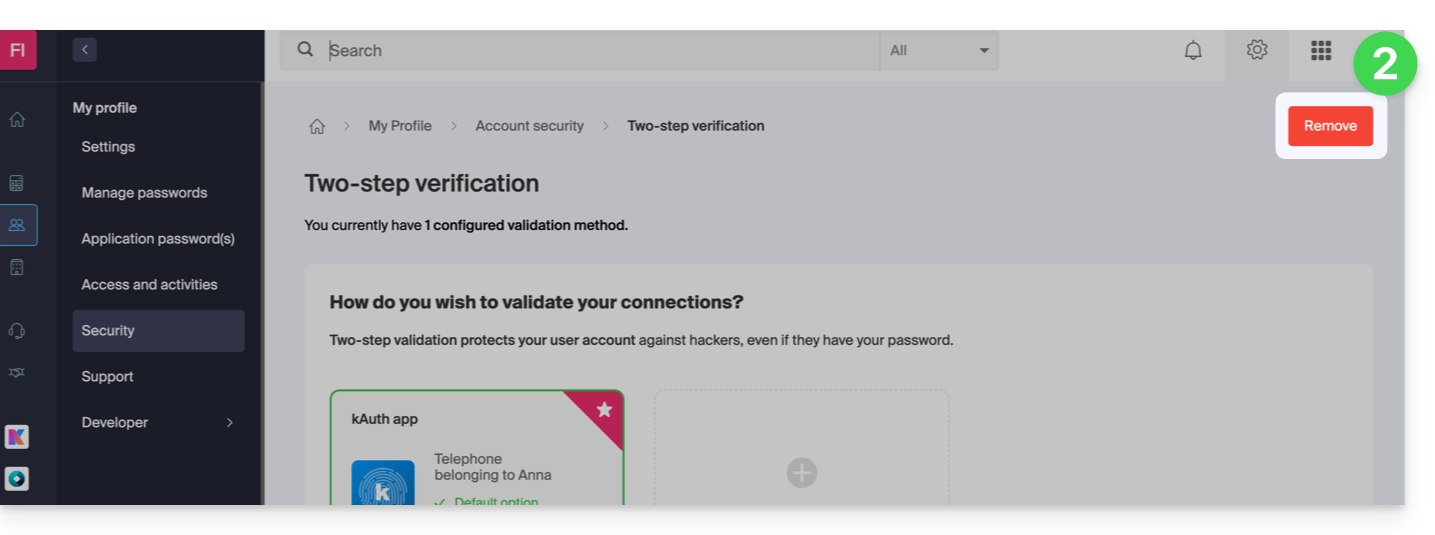Screen dimensions: 1435x535
Task: Open notifications bell icon
Action: [1193, 50]
